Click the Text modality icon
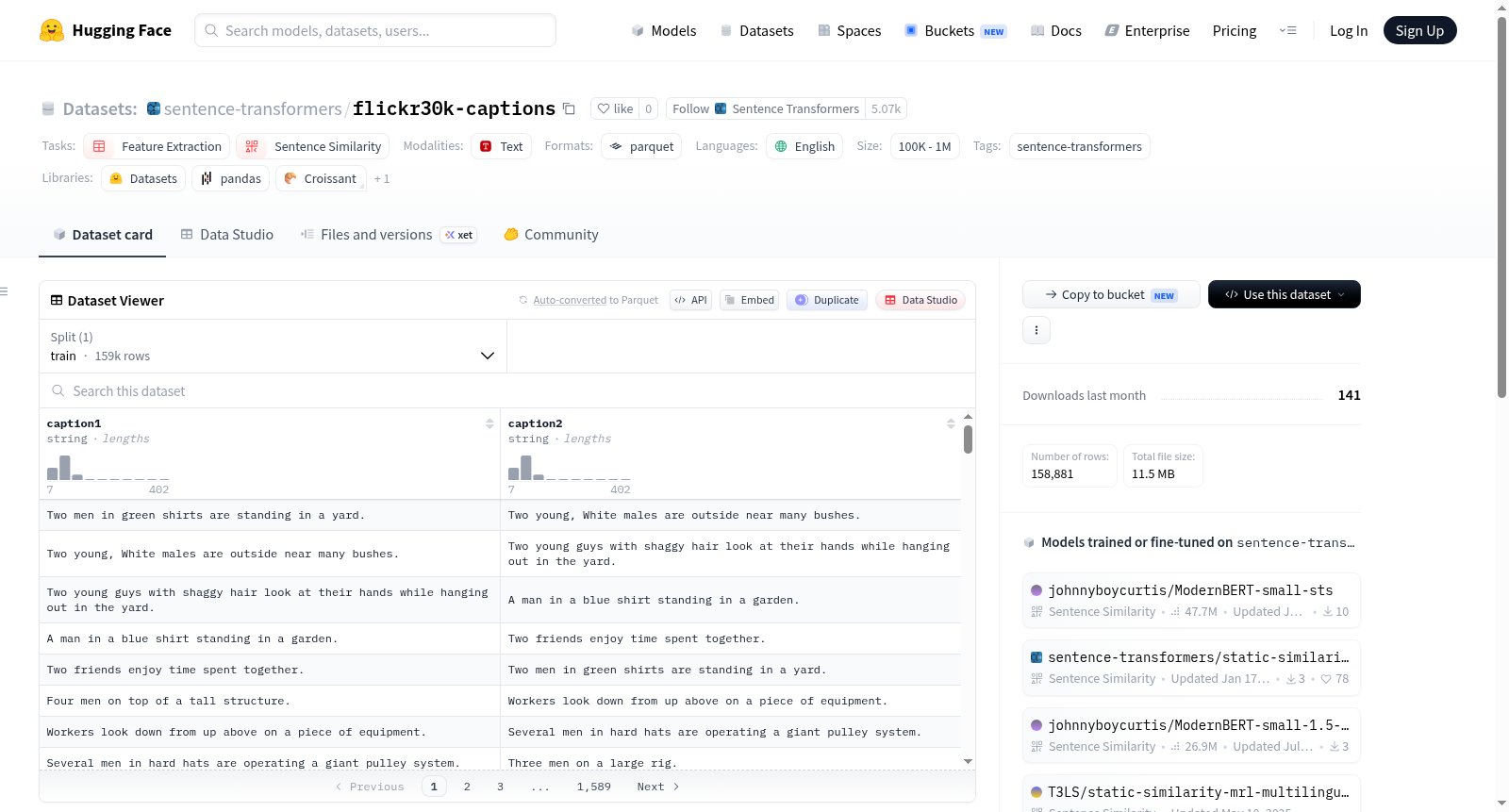The height and width of the screenshot is (812, 1509). pos(486,146)
